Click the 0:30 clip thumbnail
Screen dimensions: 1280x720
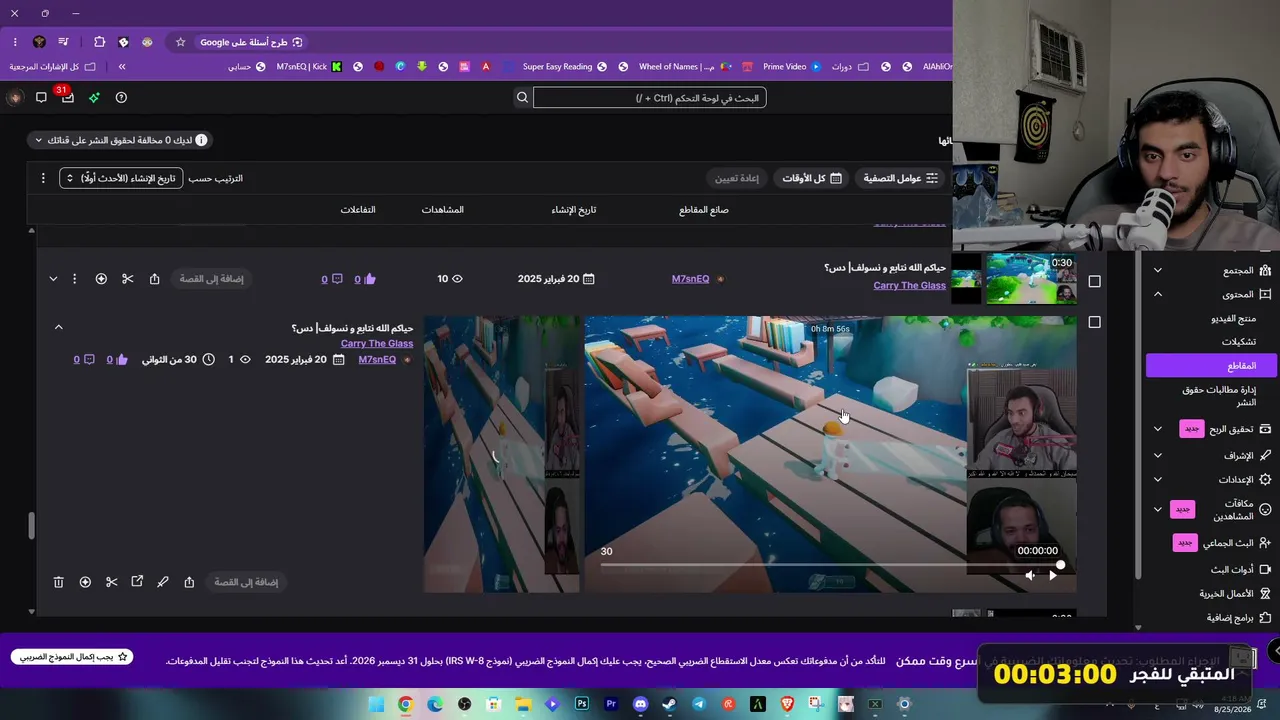(1031, 279)
